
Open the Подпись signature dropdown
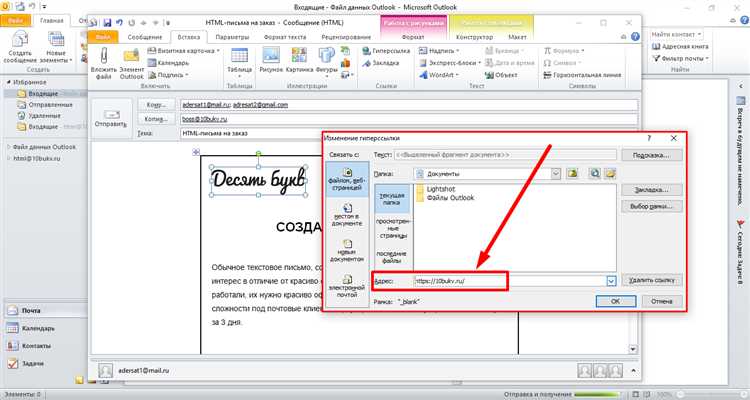[168, 75]
